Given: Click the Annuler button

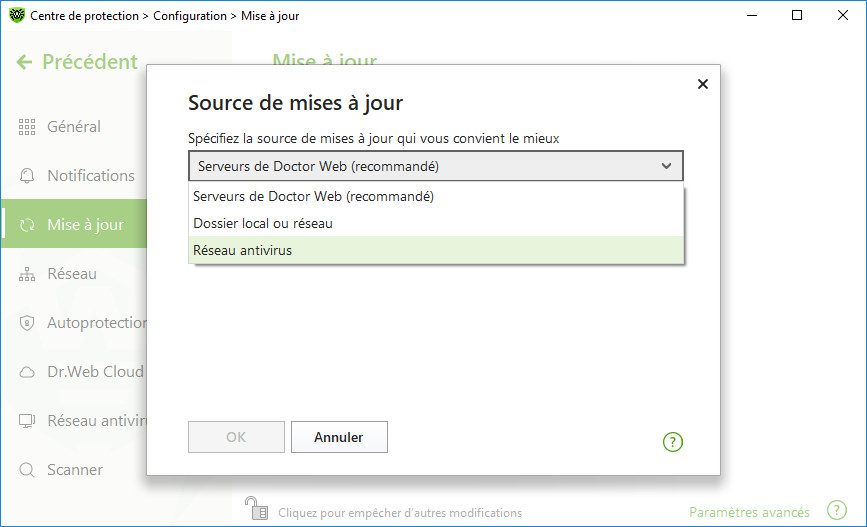Looking at the screenshot, I should pos(339,437).
